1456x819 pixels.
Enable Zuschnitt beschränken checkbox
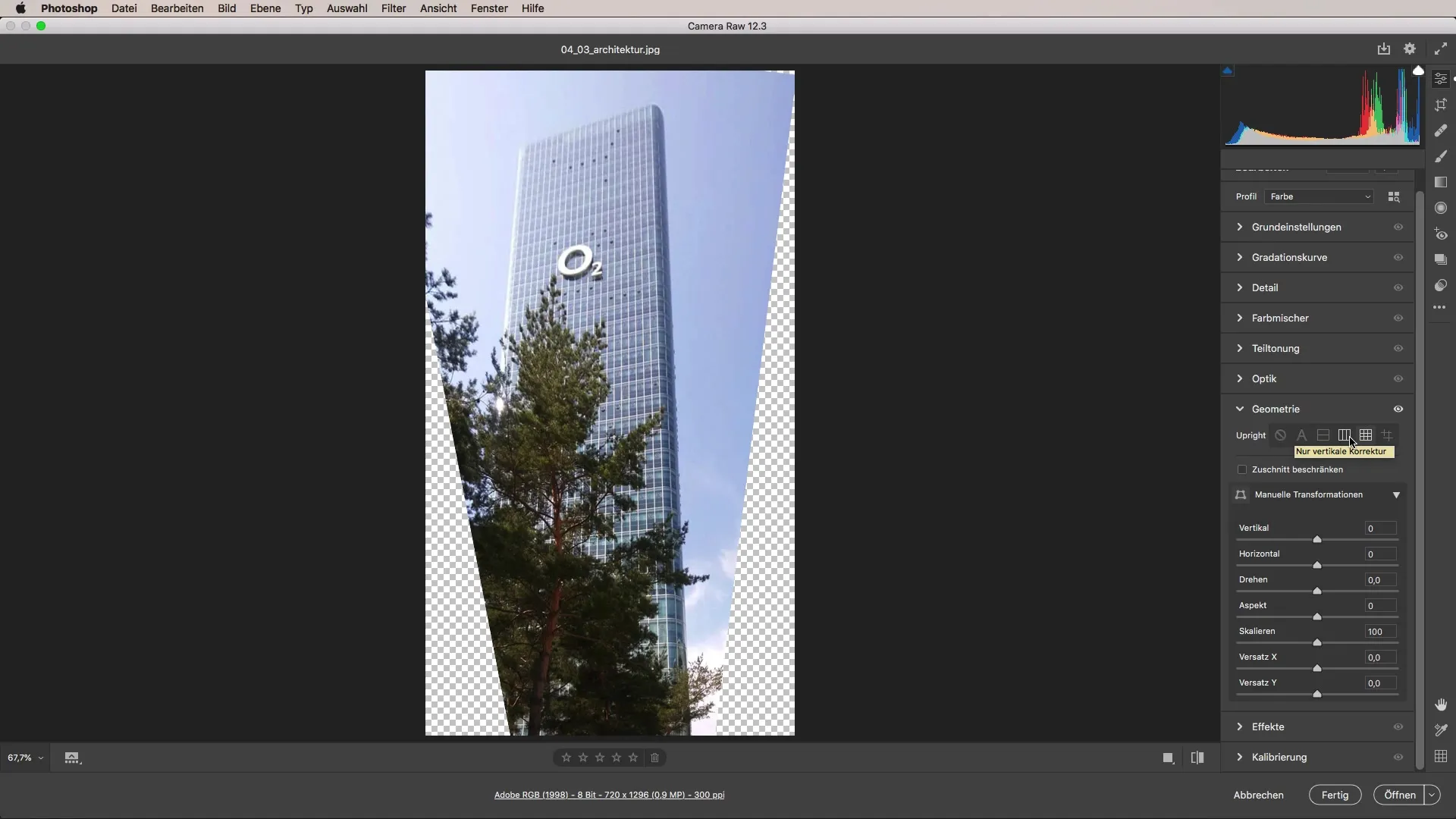1242,469
